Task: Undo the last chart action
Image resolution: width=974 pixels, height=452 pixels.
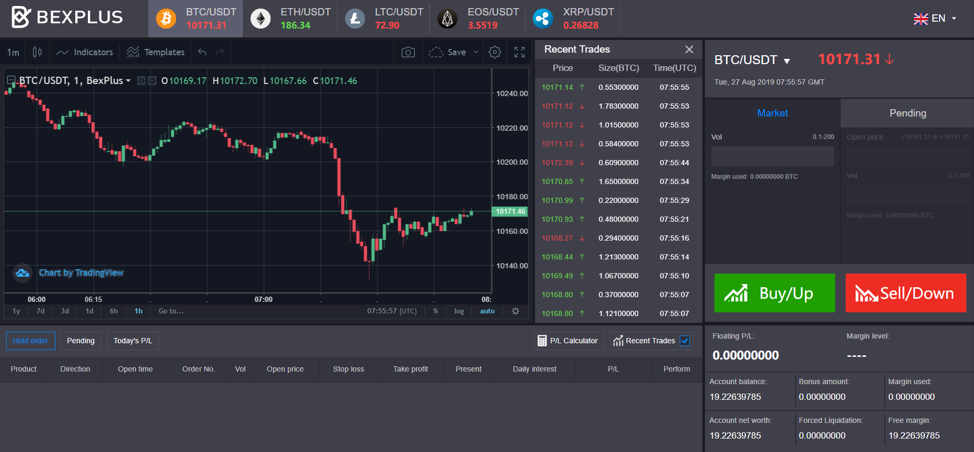Action: 201,52
